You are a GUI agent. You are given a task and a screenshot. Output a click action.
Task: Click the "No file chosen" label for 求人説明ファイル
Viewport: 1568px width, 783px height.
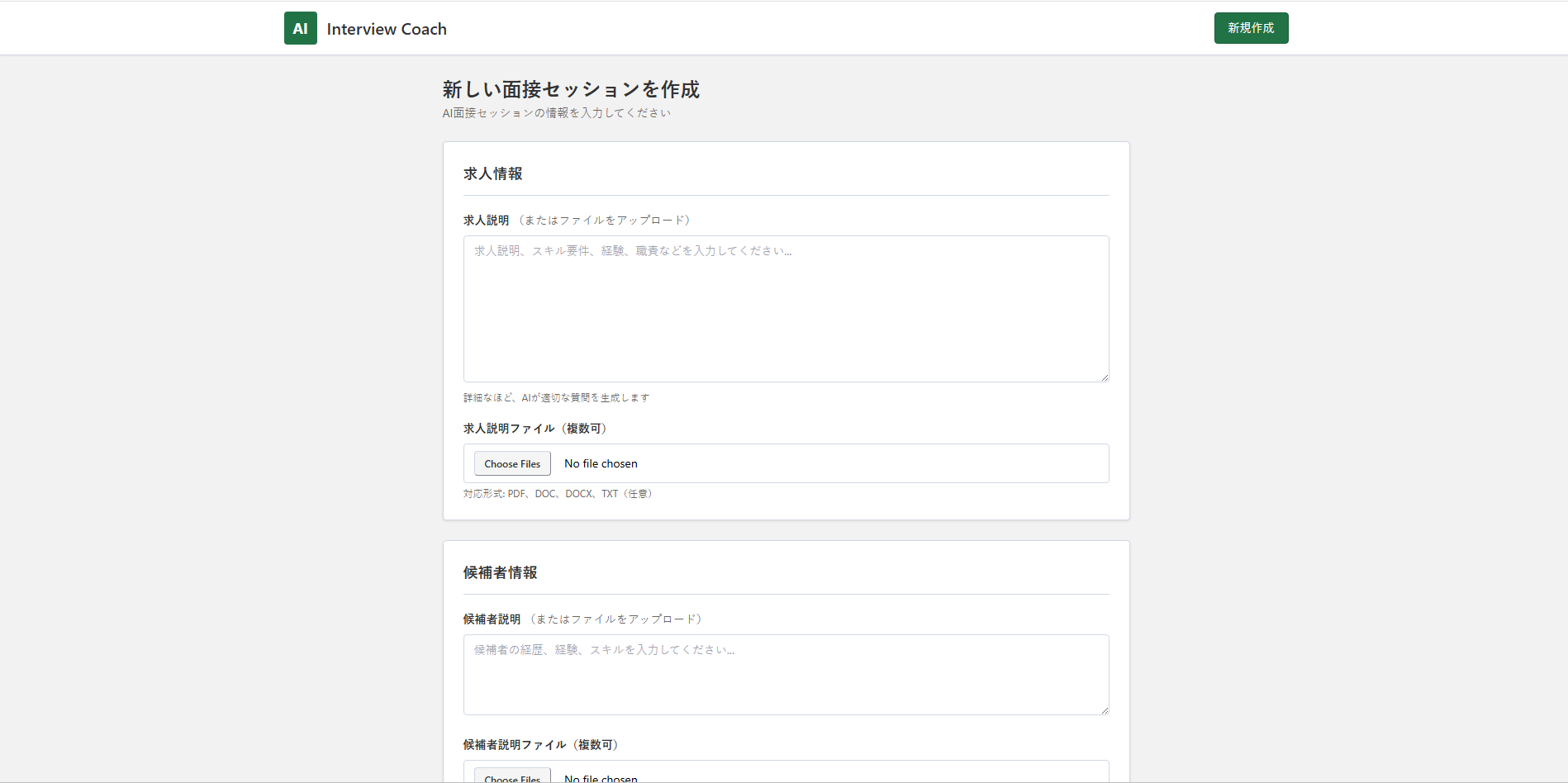(601, 463)
